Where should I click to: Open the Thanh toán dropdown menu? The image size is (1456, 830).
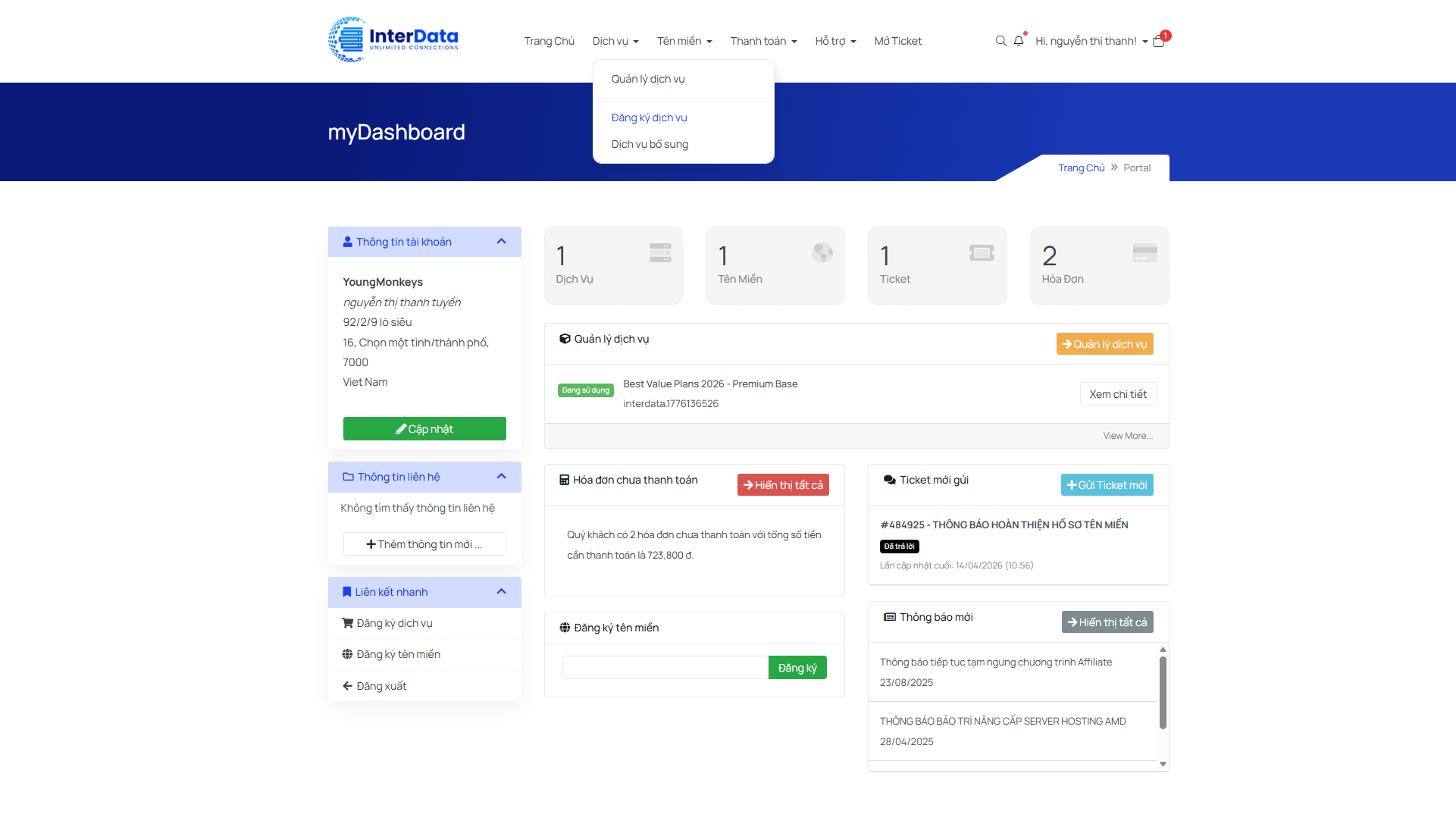[763, 41]
